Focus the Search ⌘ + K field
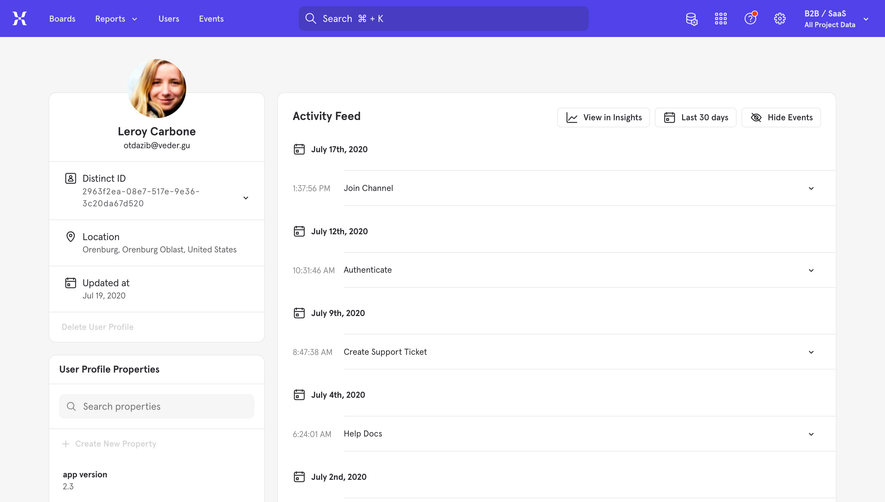885x502 pixels. [x=444, y=19]
